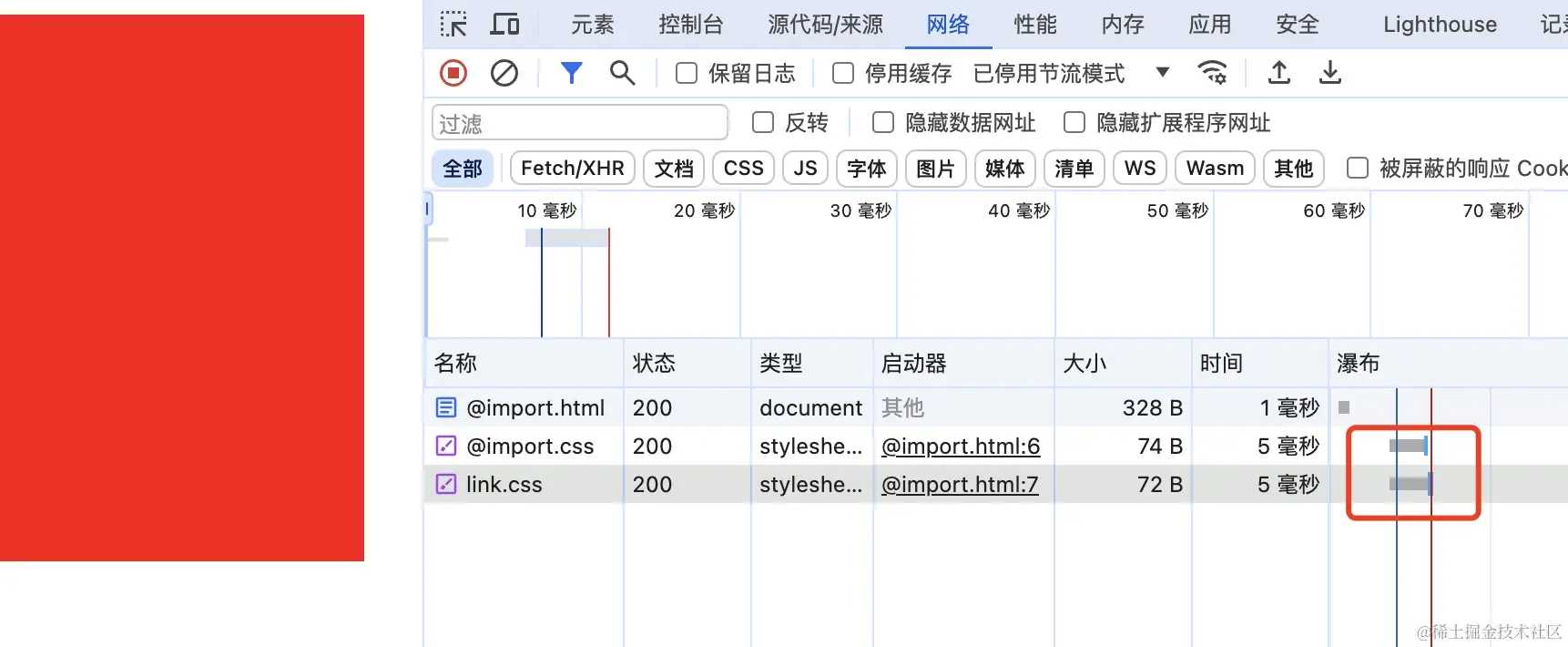Switch to the 元素 tab

click(593, 25)
